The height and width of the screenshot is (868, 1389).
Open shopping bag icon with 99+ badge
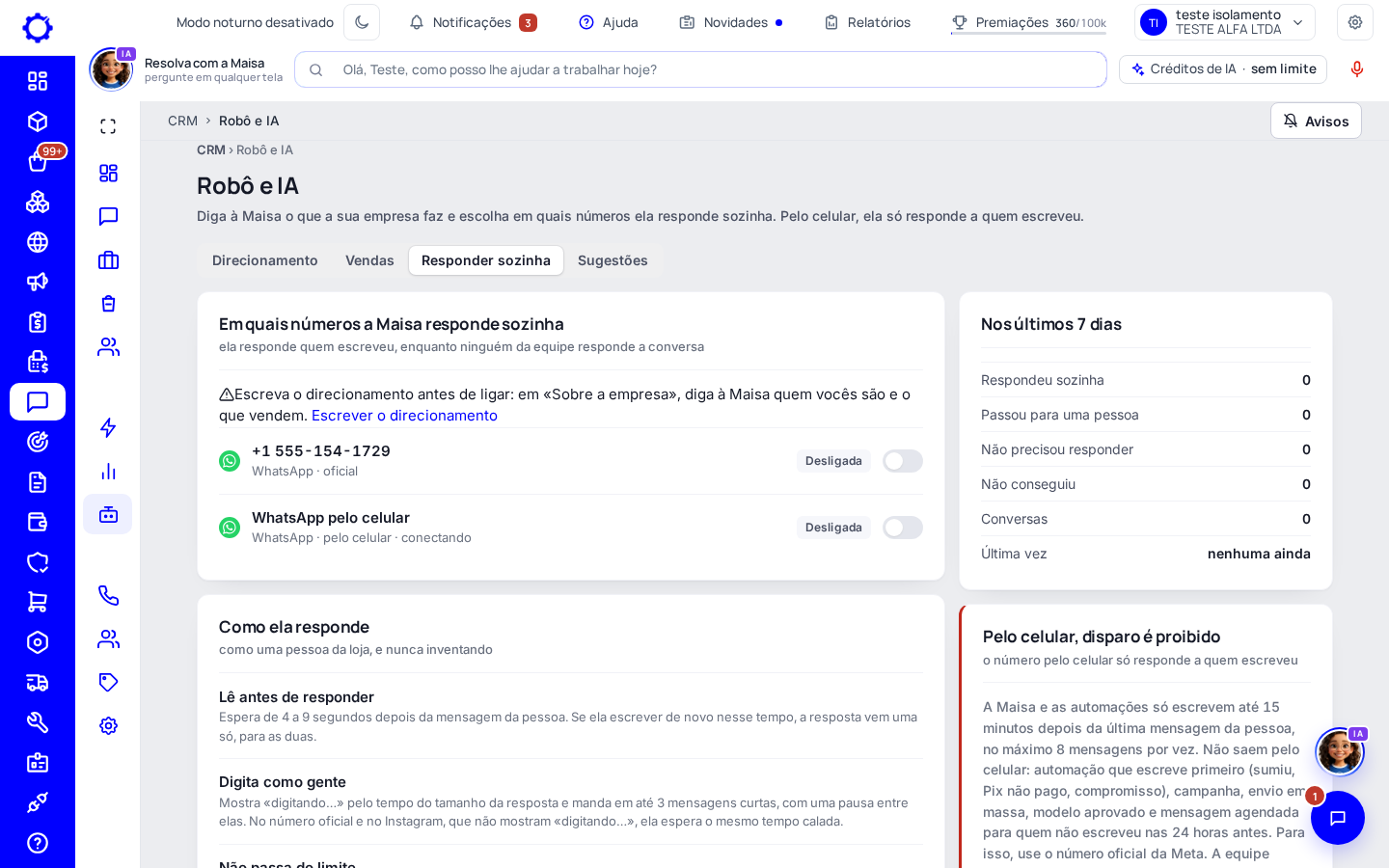[38, 161]
